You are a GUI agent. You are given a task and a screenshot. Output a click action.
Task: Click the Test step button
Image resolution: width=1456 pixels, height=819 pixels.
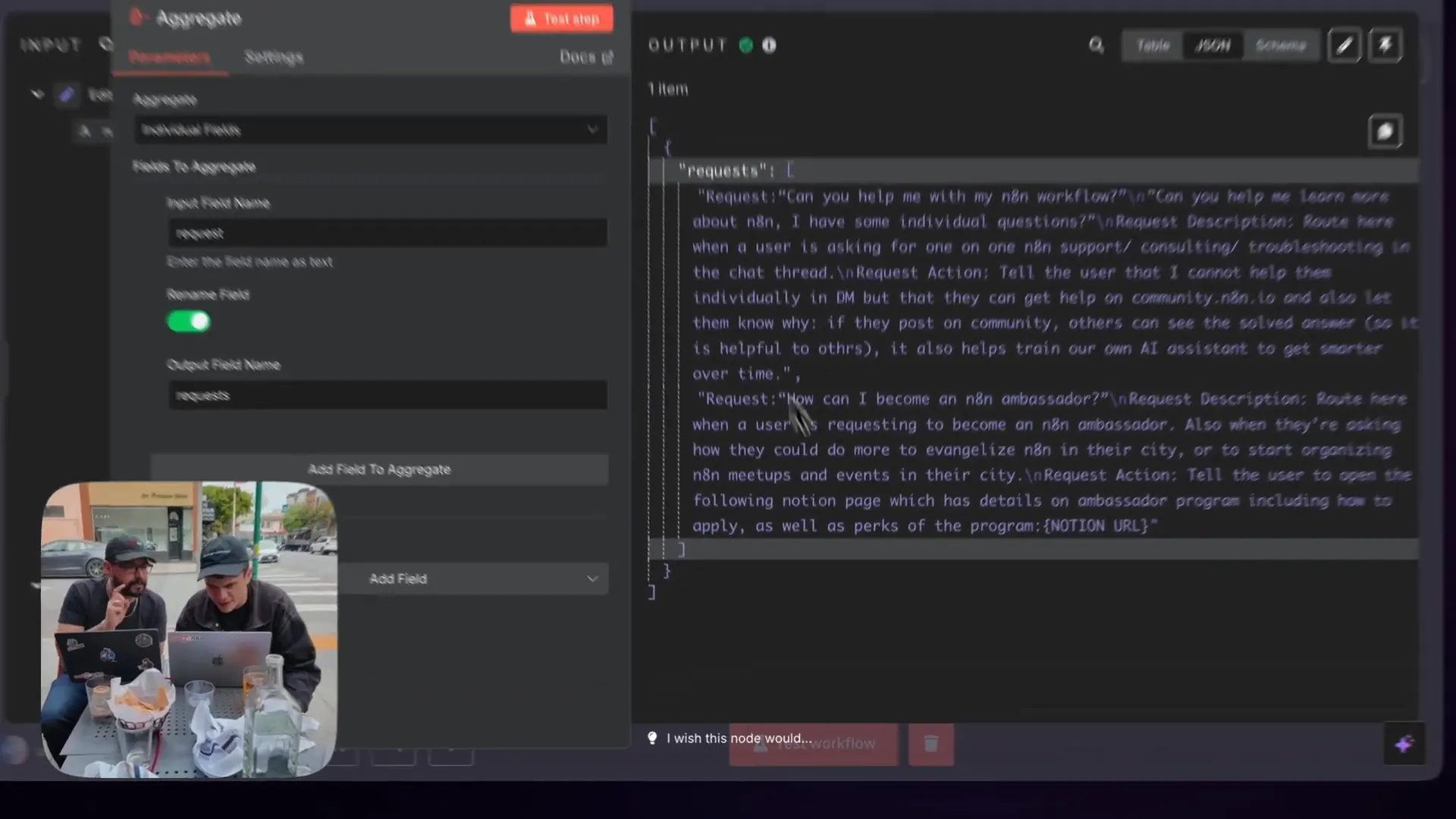click(561, 19)
